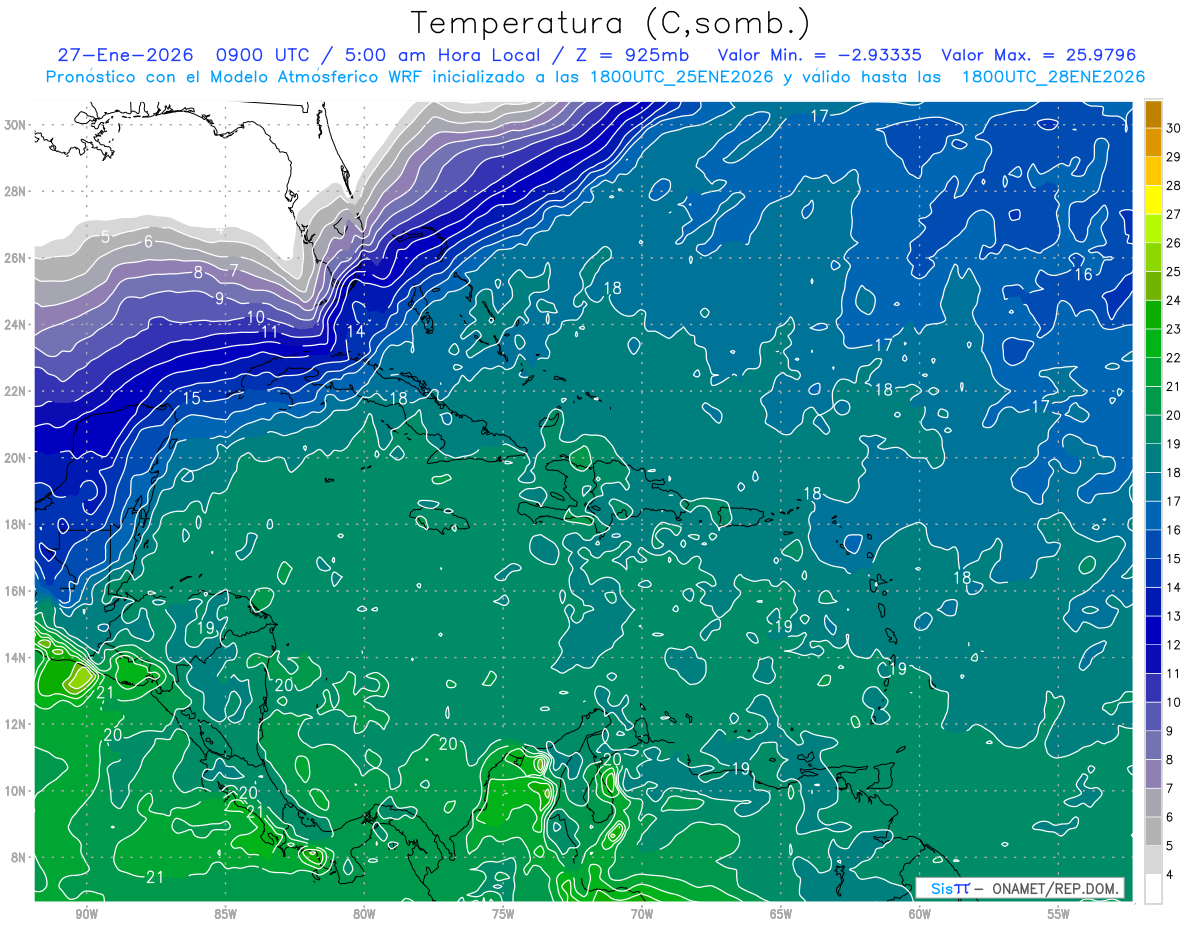
Task: Select the '1800UTC_28ENE2026' valid-until time text
Action: click(1053, 77)
